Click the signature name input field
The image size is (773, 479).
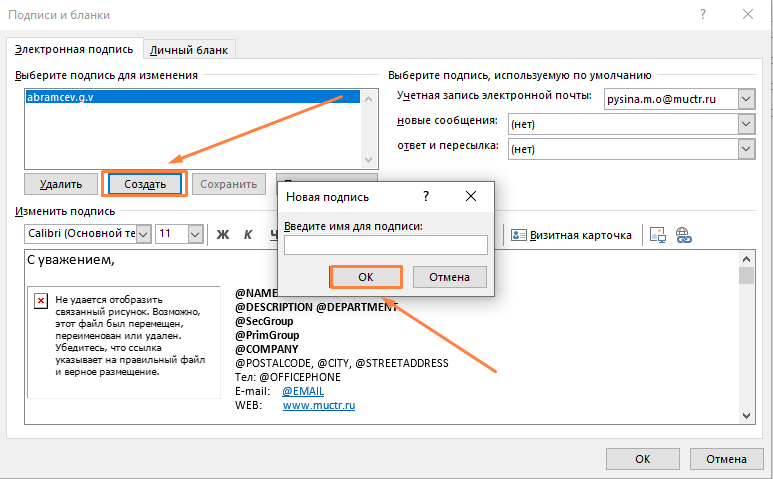coord(385,245)
